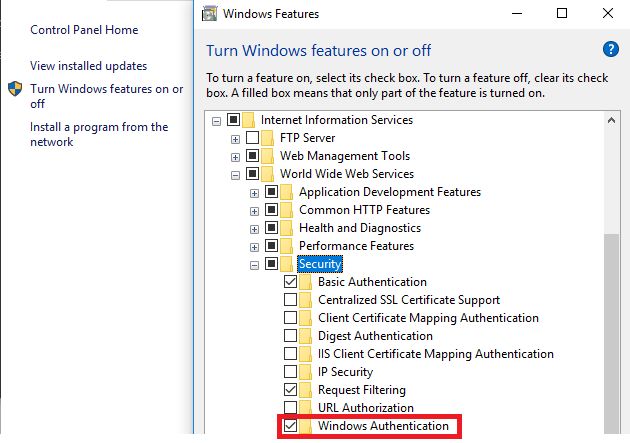Click the Windows Features title bar icon
Viewport: 630px width, 443px height.
[x=209, y=14]
